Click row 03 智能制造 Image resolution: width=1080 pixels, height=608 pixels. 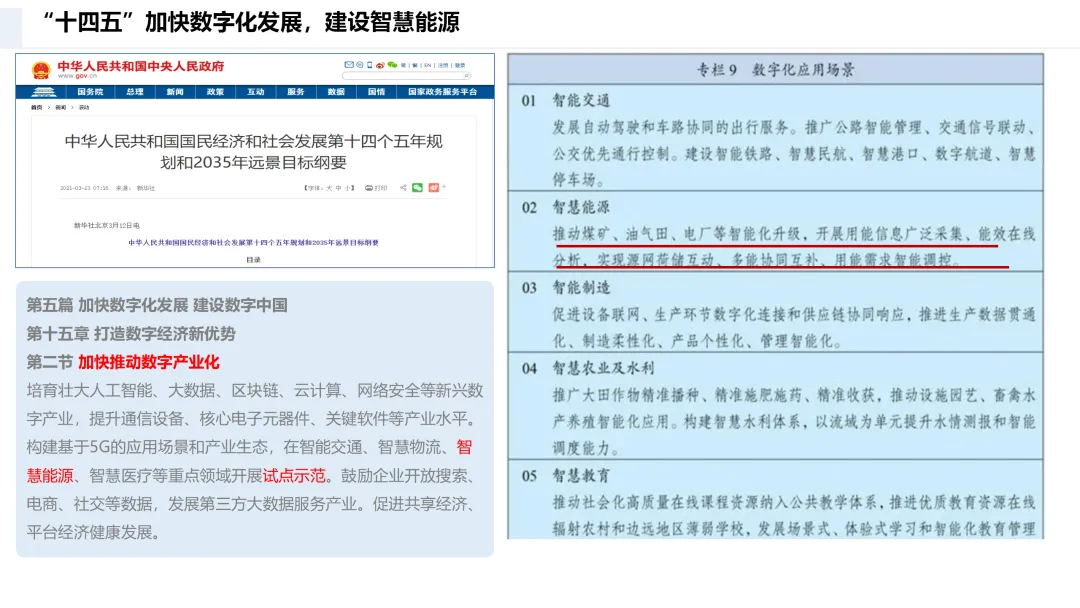tap(776, 312)
